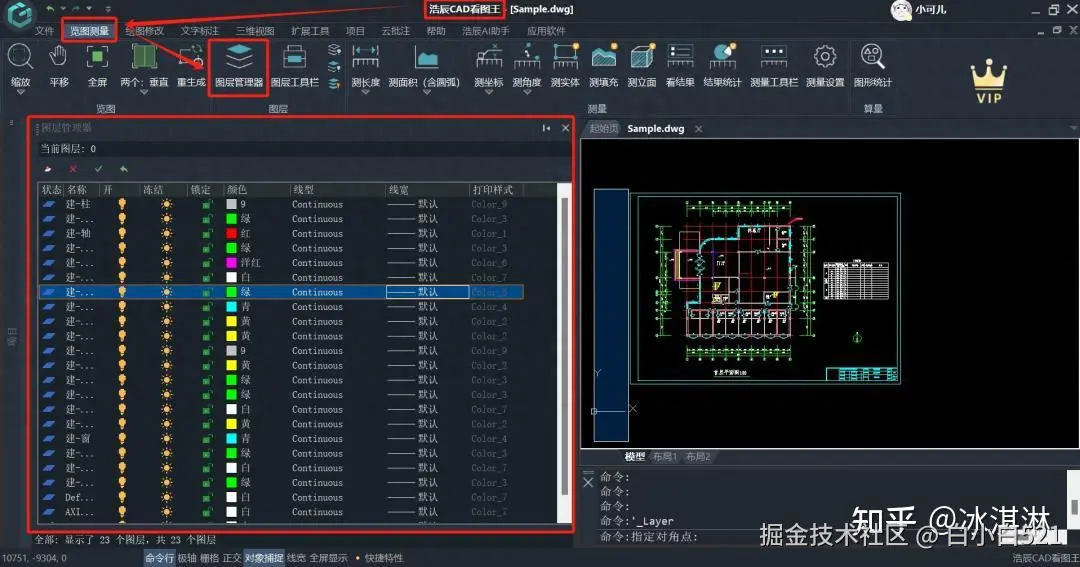Screen dimensions: 1080x567
Task: Open the 图层管理器 layer manager
Action: click(x=239, y=65)
